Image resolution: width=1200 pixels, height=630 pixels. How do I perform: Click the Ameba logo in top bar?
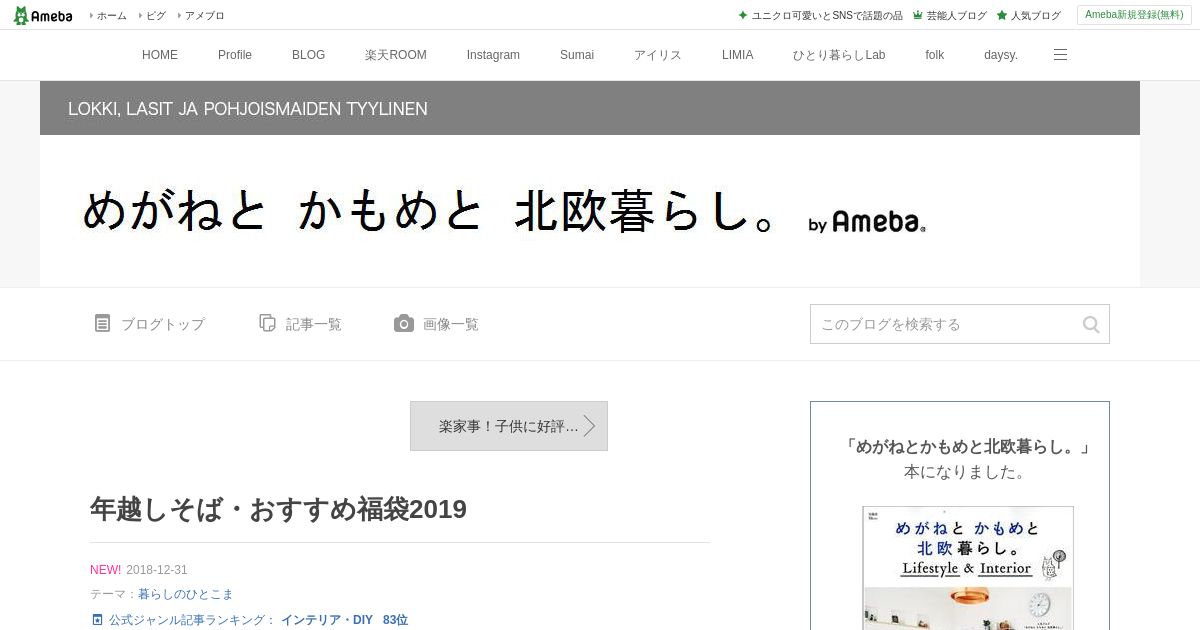pyautogui.click(x=43, y=15)
